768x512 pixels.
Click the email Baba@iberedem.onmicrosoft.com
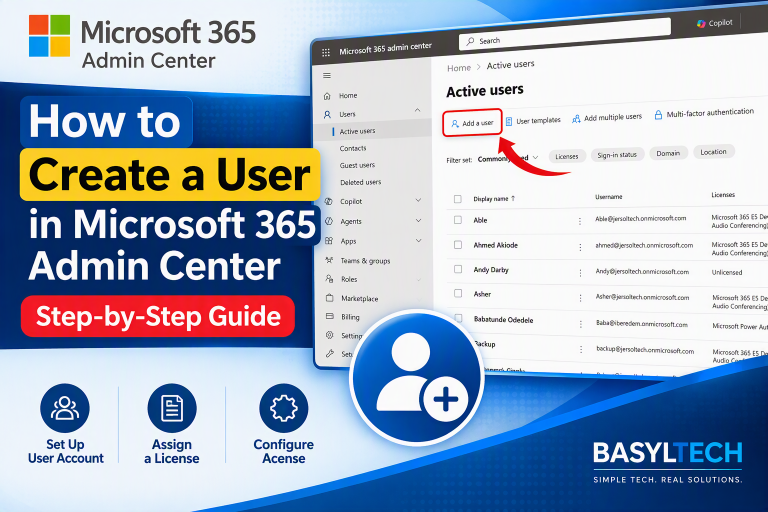(642, 324)
